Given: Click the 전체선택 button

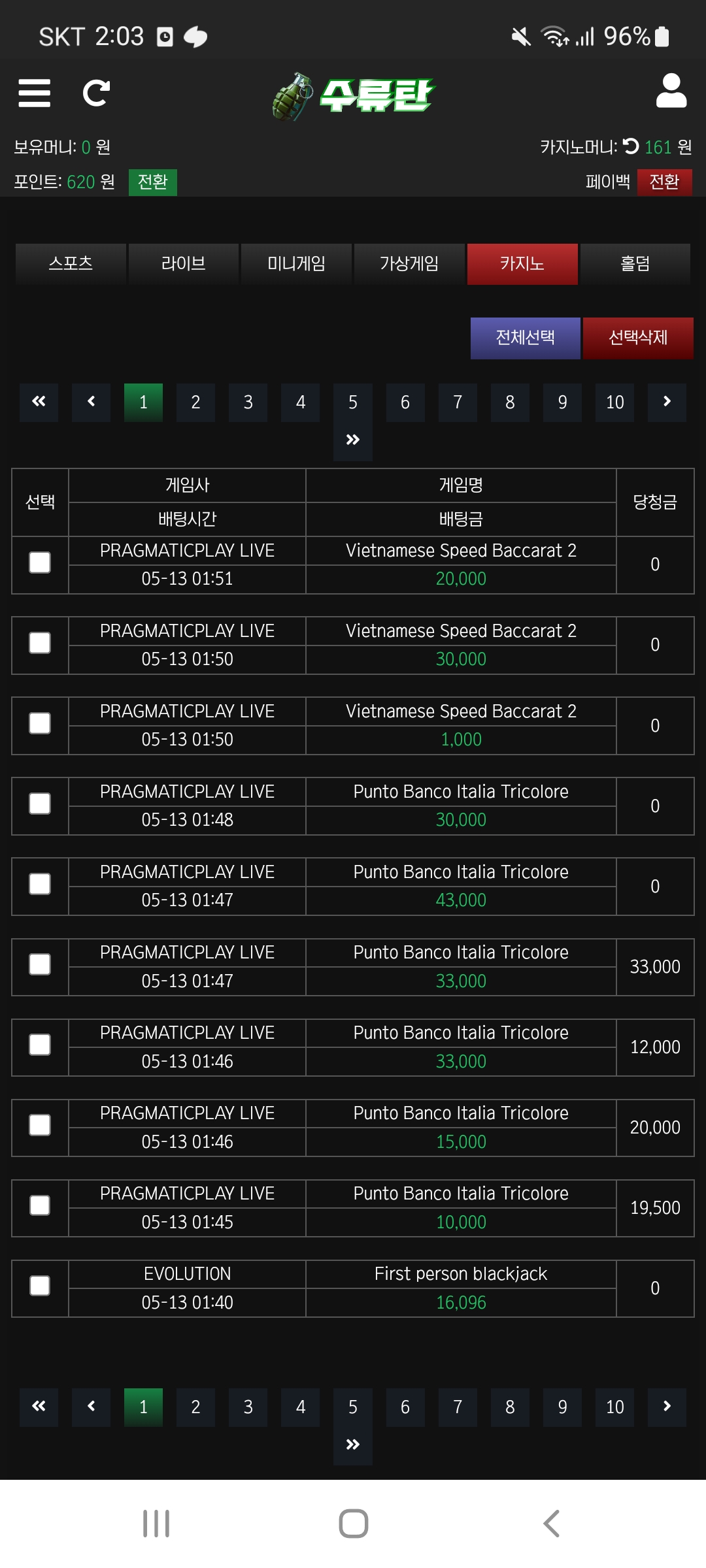Looking at the screenshot, I should pos(526,338).
